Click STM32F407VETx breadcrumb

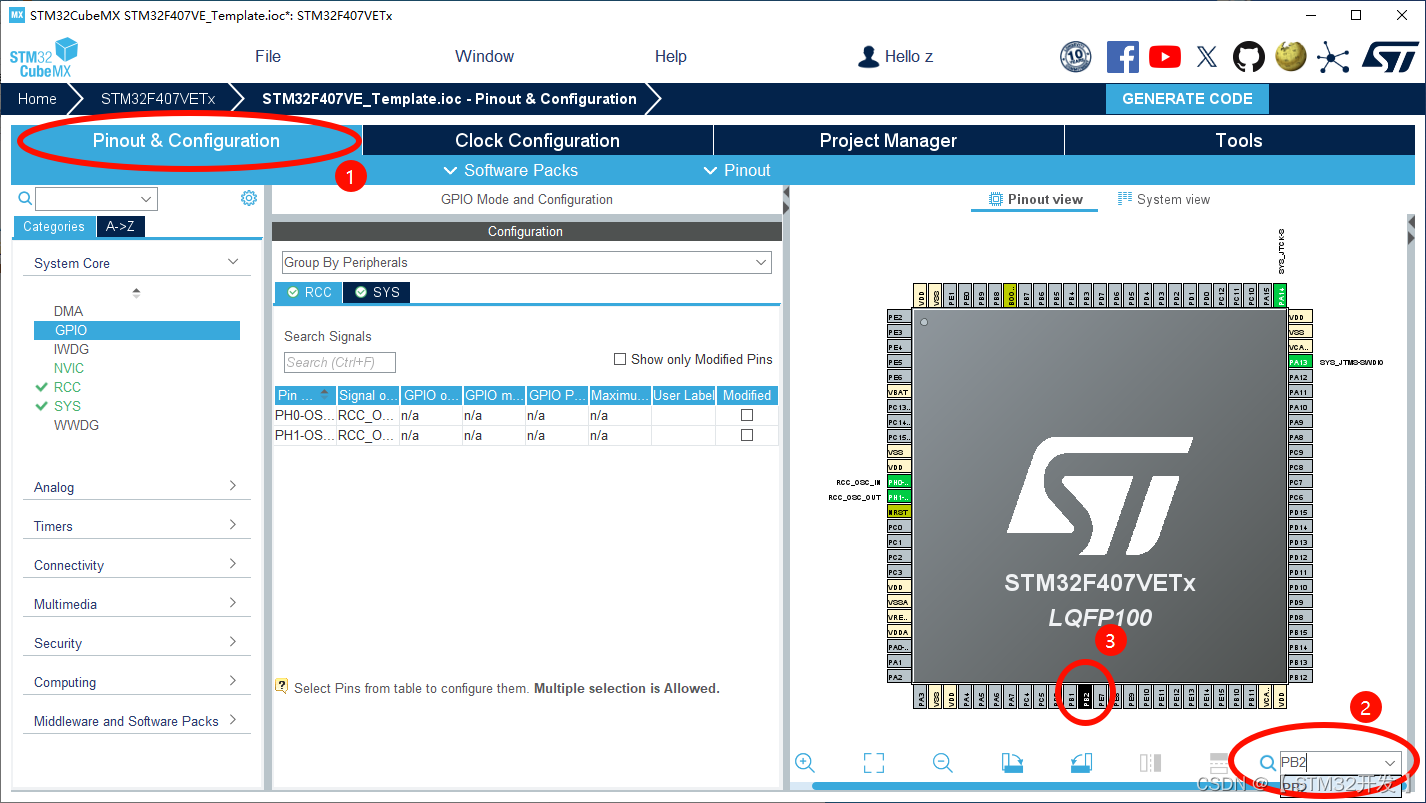(x=158, y=99)
